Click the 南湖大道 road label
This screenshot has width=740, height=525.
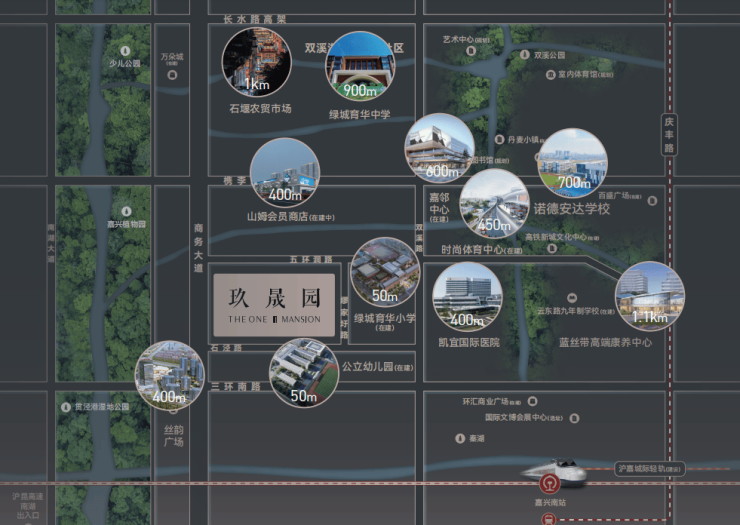click(x=51, y=243)
